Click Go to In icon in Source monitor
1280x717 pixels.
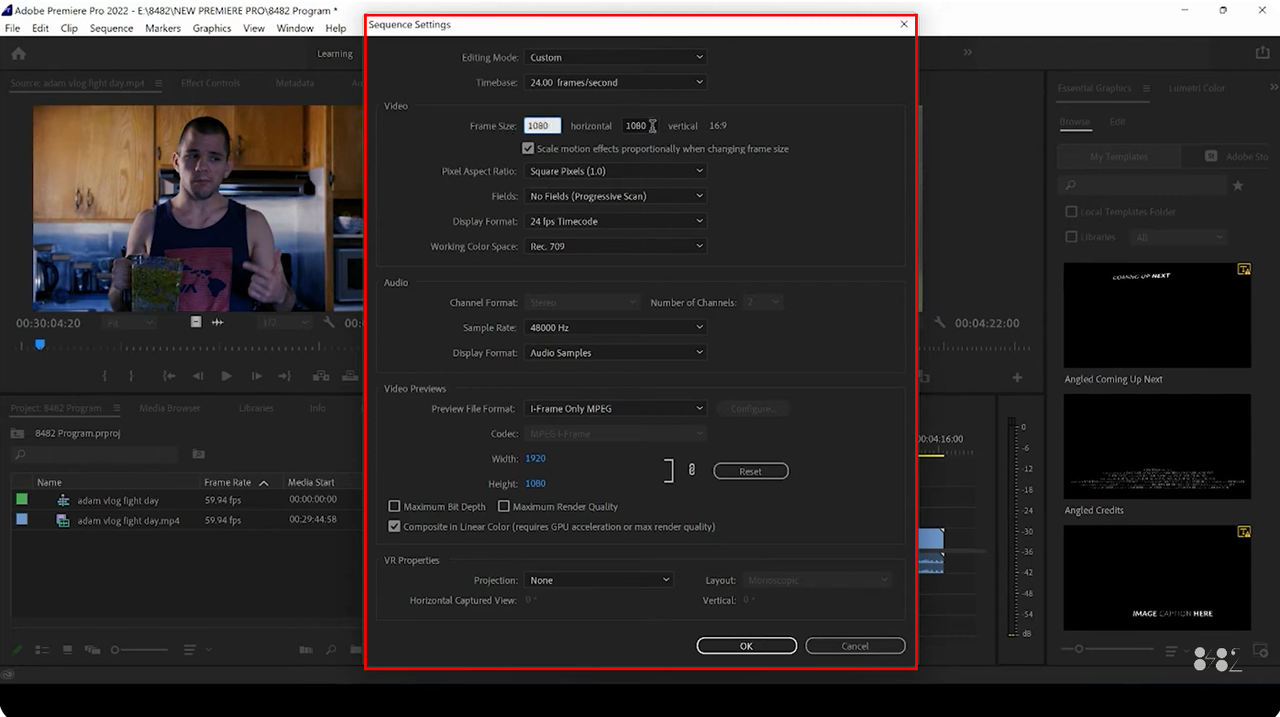pyautogui.click(x=169, y=376)
